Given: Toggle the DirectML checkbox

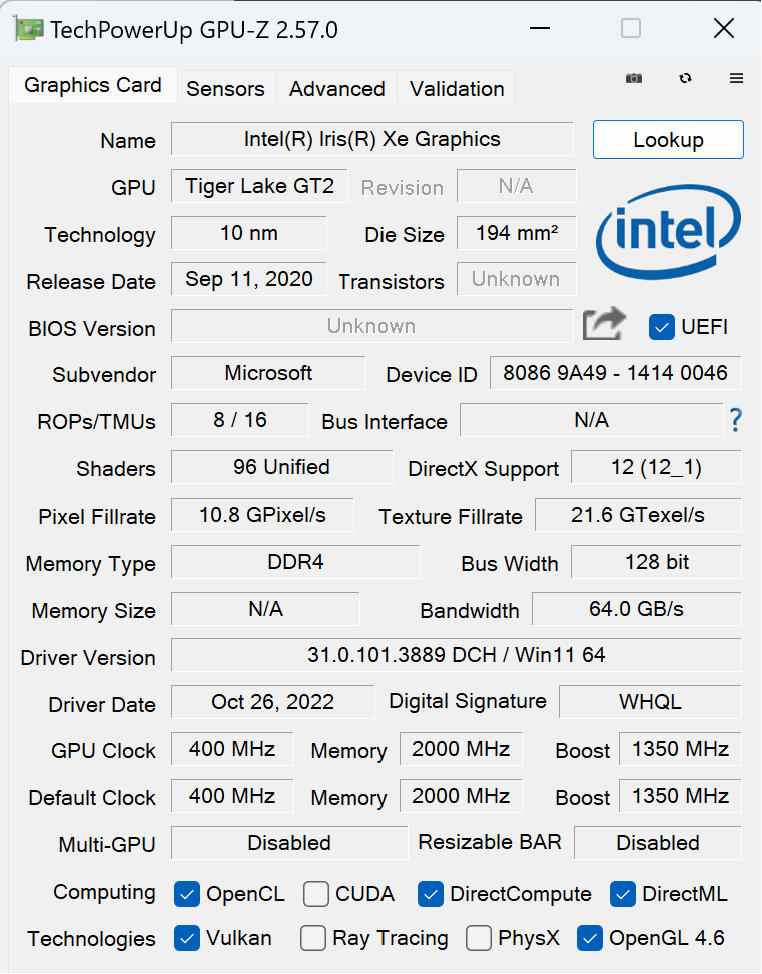Looking at the screenshot, I should (623, 894).
